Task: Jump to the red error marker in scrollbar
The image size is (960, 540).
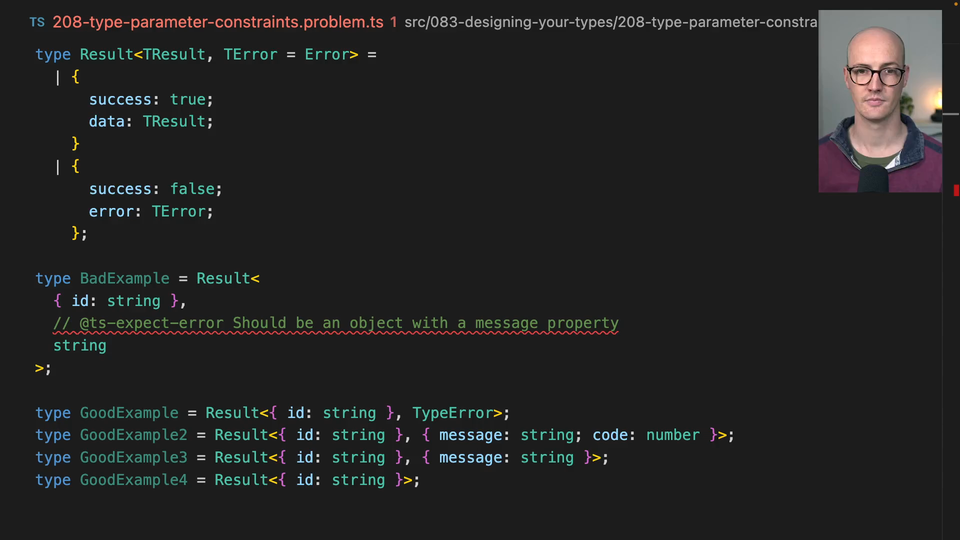Action: click(x=955, y=190)
